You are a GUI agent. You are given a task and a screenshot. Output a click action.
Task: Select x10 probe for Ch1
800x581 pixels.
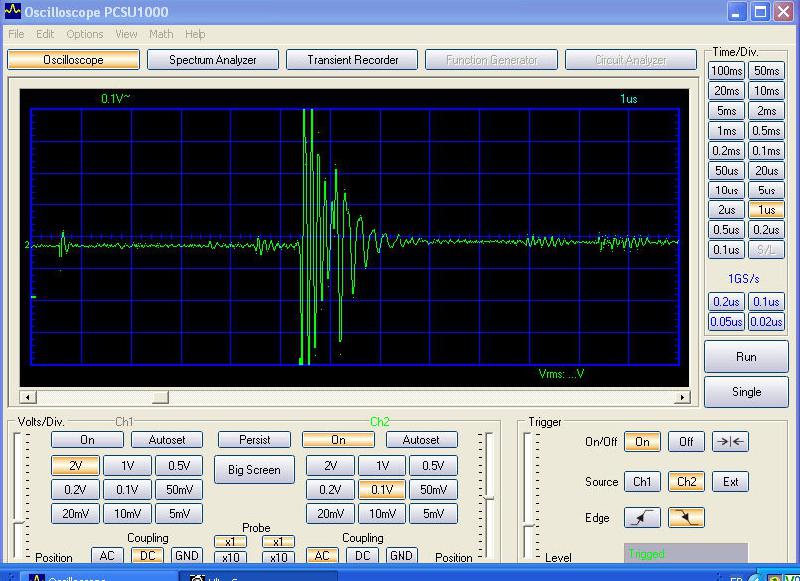230,558
